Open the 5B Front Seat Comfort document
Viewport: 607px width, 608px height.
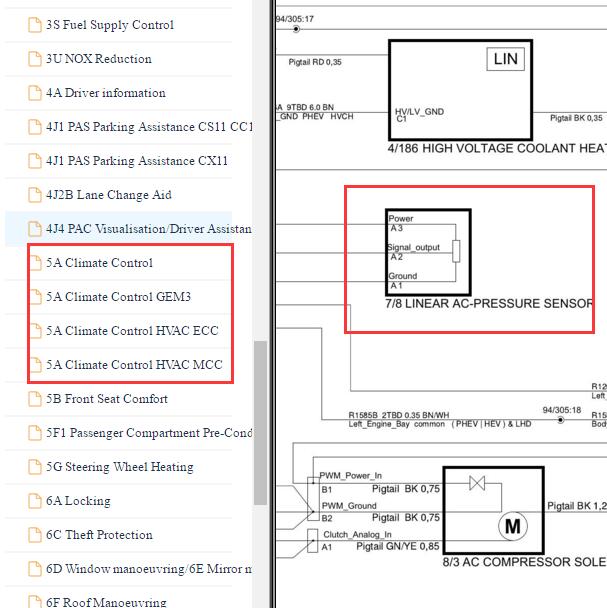point(118,399)
